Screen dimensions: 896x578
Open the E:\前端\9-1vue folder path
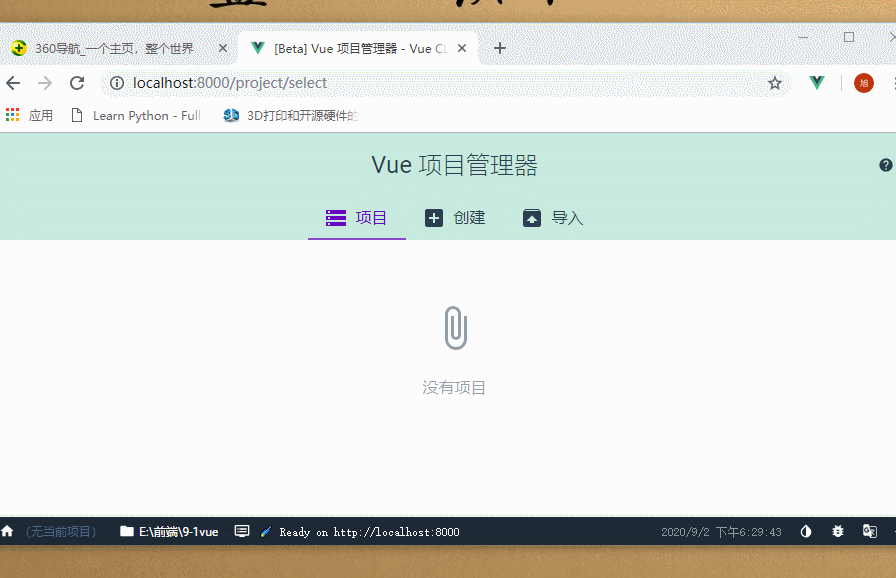[x=169, y=532]
